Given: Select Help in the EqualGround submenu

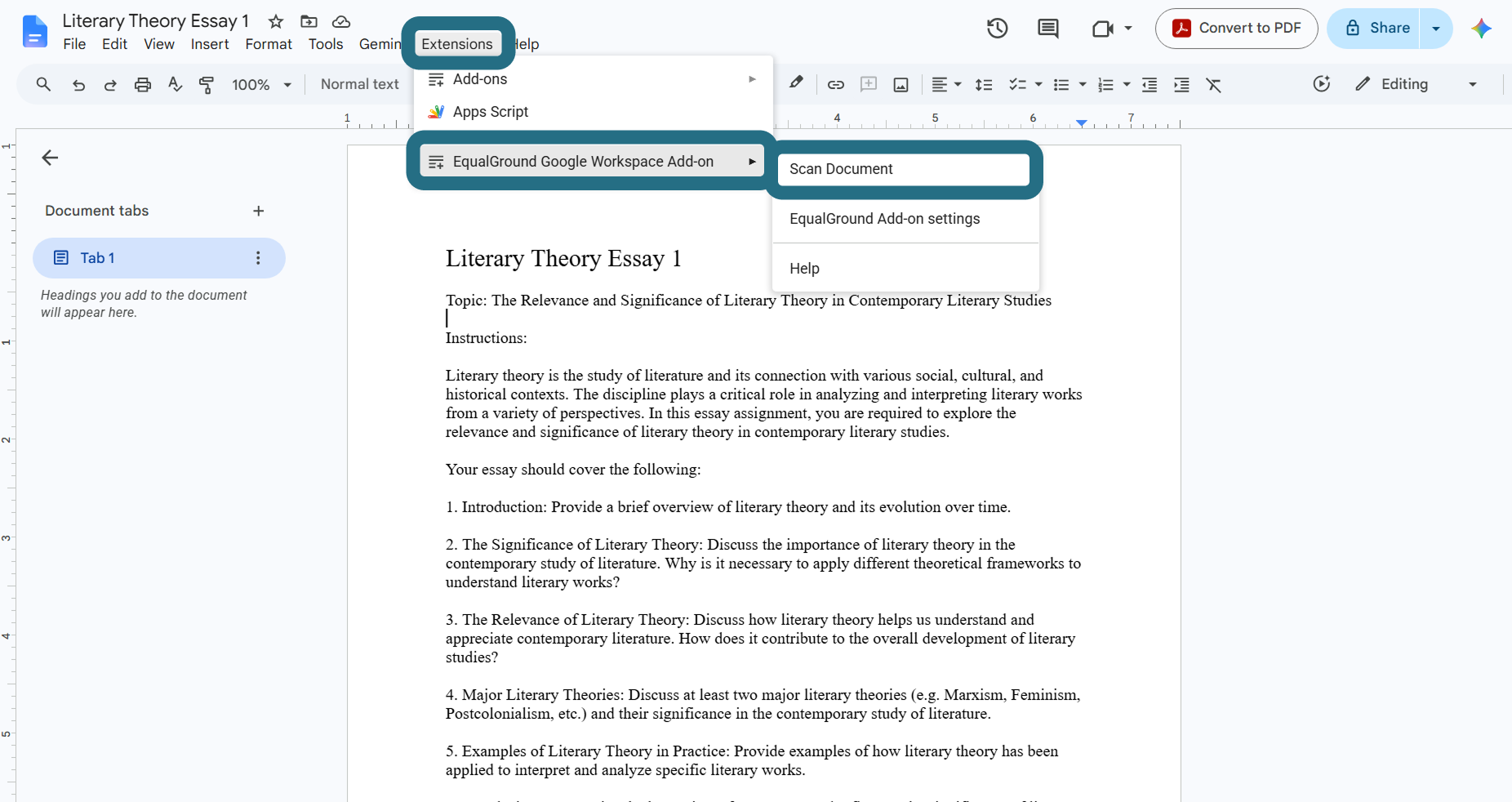Looking at the screenshot, I should pos(905,269).
